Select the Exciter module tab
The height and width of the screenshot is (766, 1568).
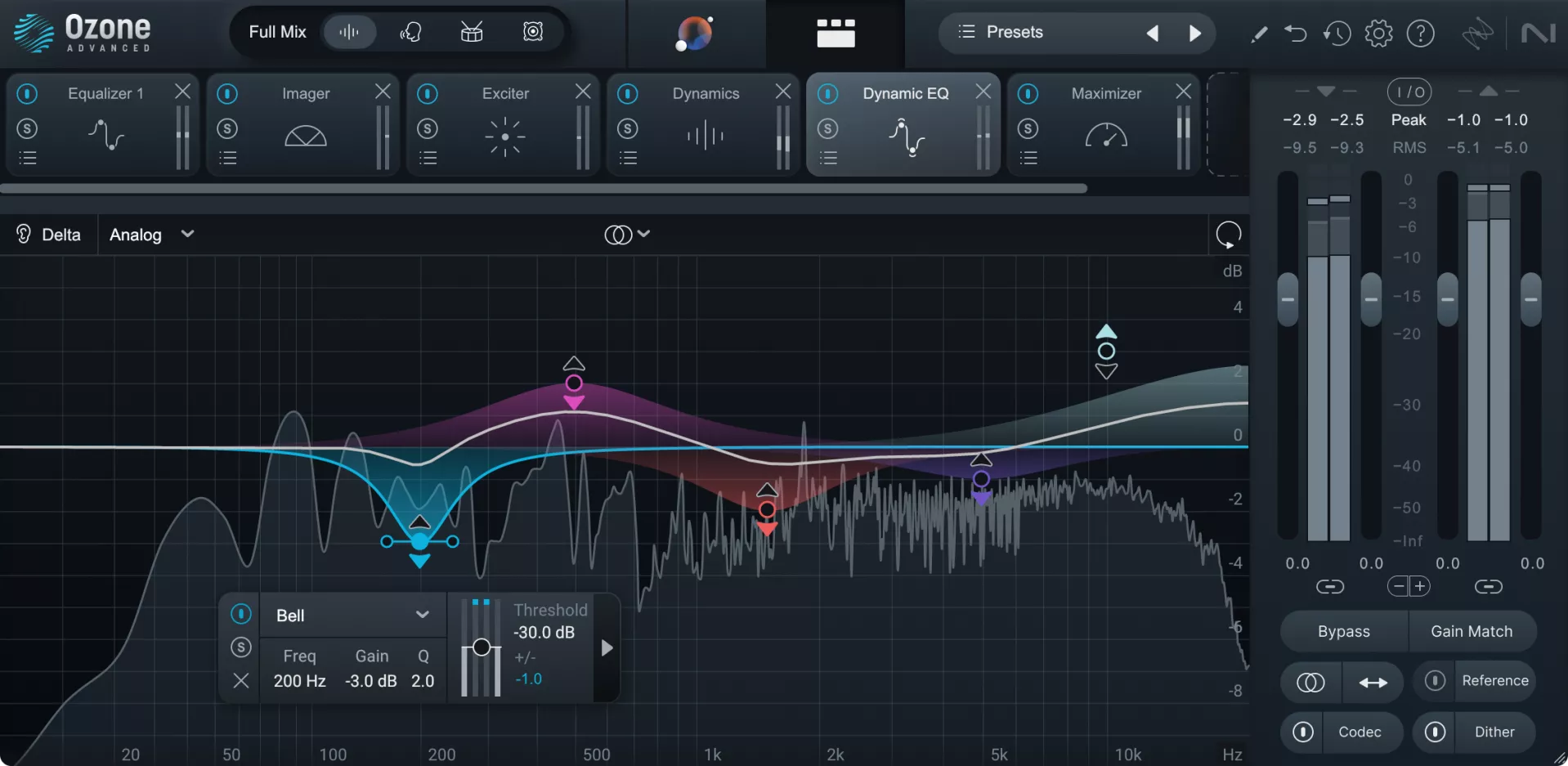tap(503, 124)
